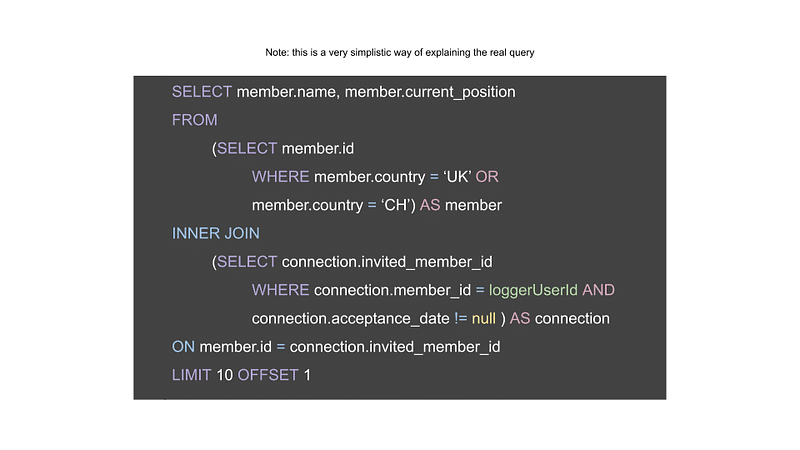The image size is (800, 450).
Task: Click the OFFSET keyword
Action: (x=268, y=376)
